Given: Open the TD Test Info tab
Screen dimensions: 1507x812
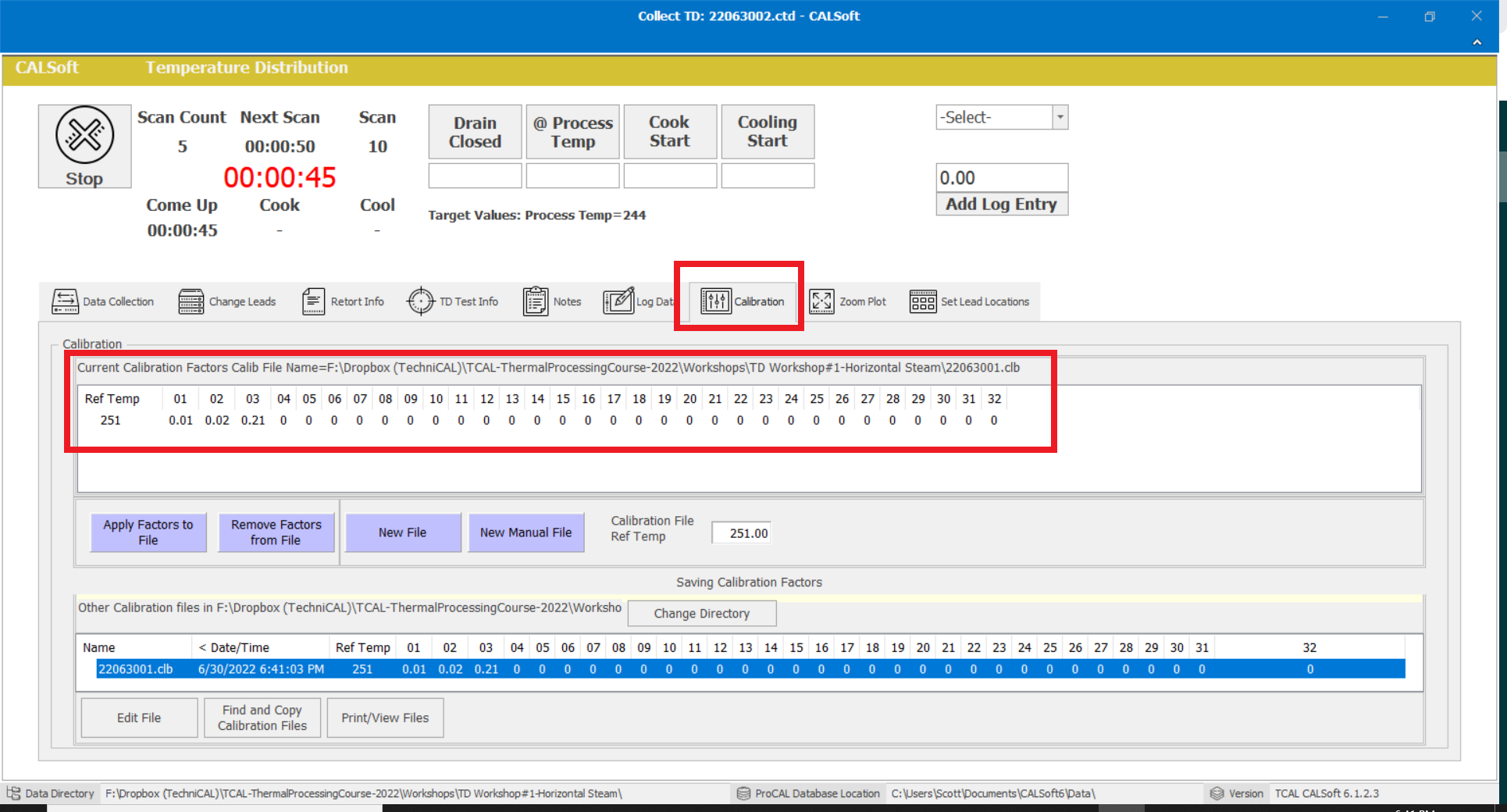Looking at the screenshot, I should point(452,301).
